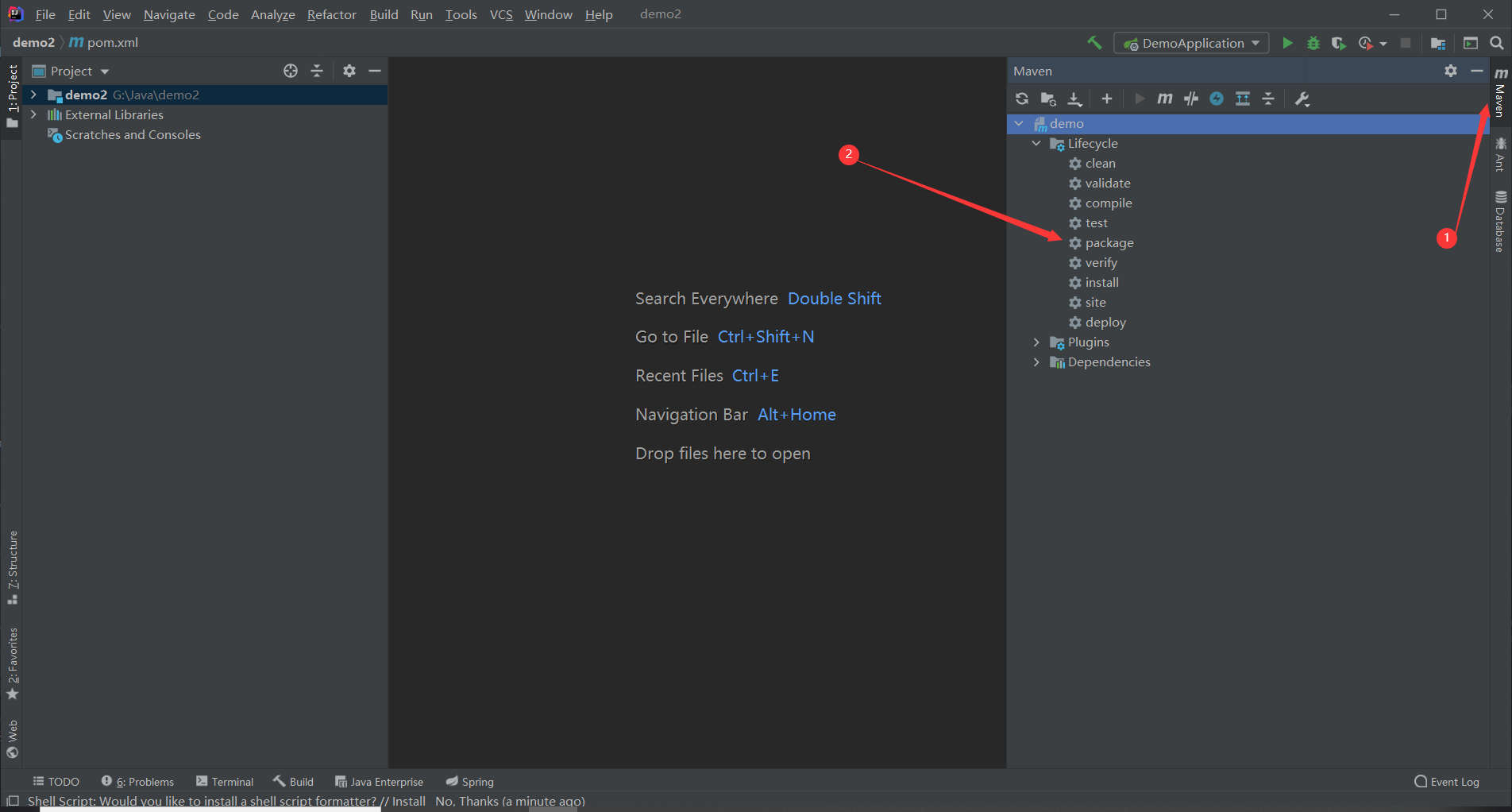Open Maven panel gear options

pos(1451,71)
